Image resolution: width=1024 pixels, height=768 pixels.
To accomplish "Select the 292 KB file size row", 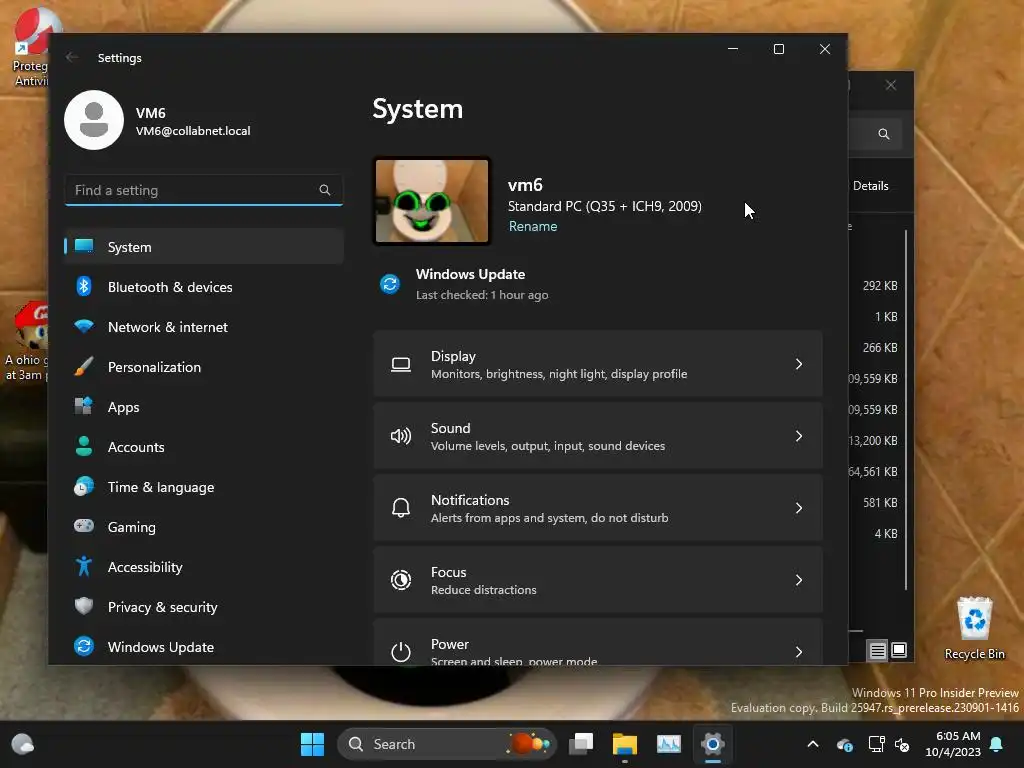I will [880, 286].
